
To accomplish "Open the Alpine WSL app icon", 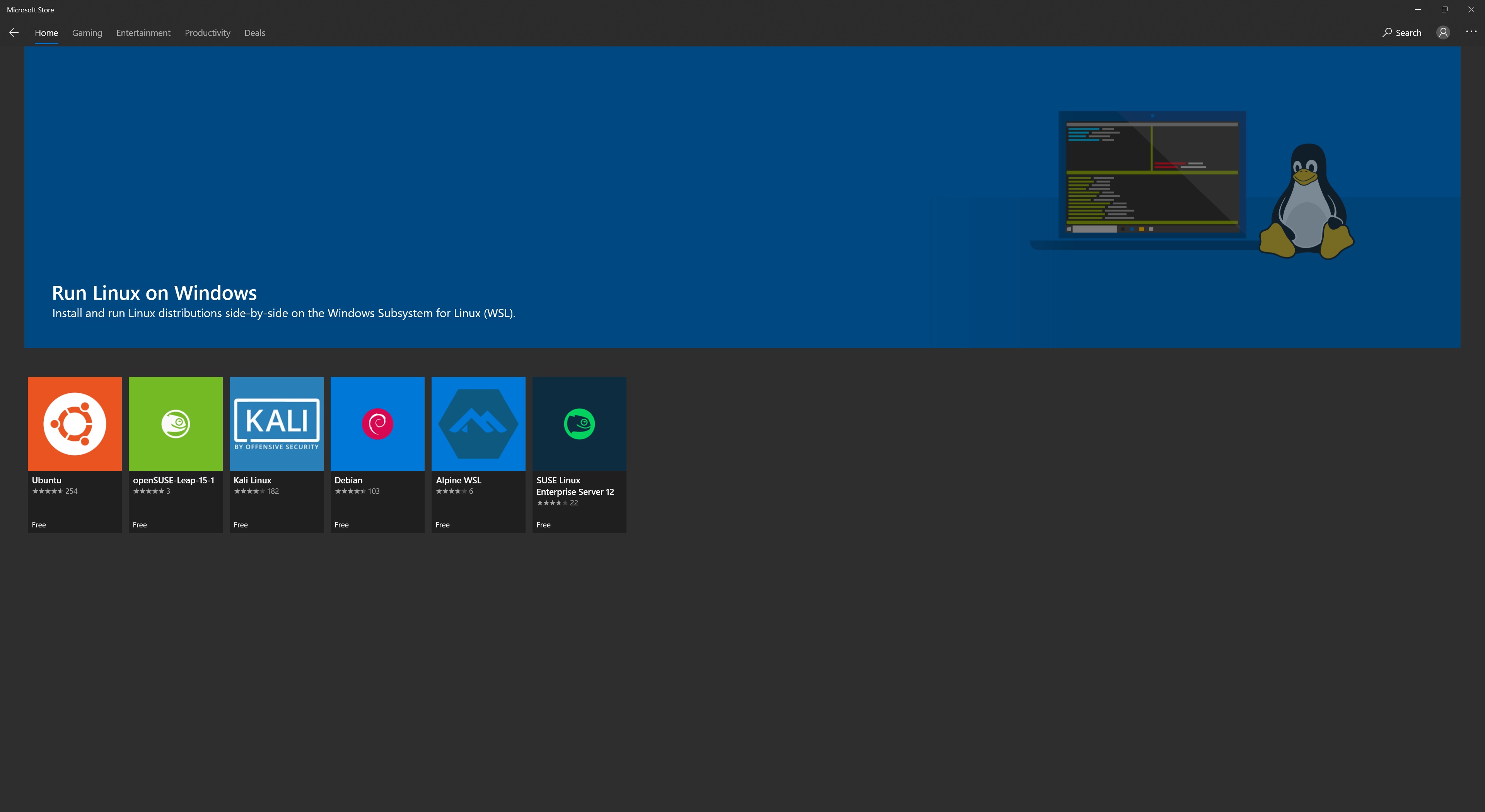I will 478,423.
